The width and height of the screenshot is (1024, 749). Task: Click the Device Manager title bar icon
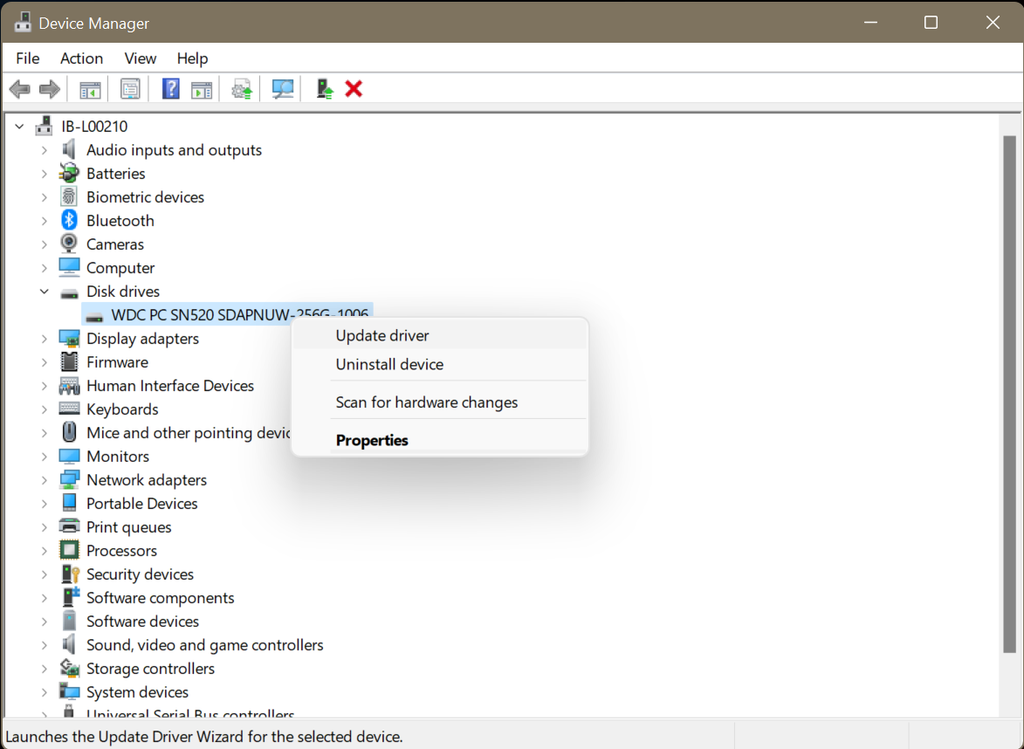(x=22, y=22)
